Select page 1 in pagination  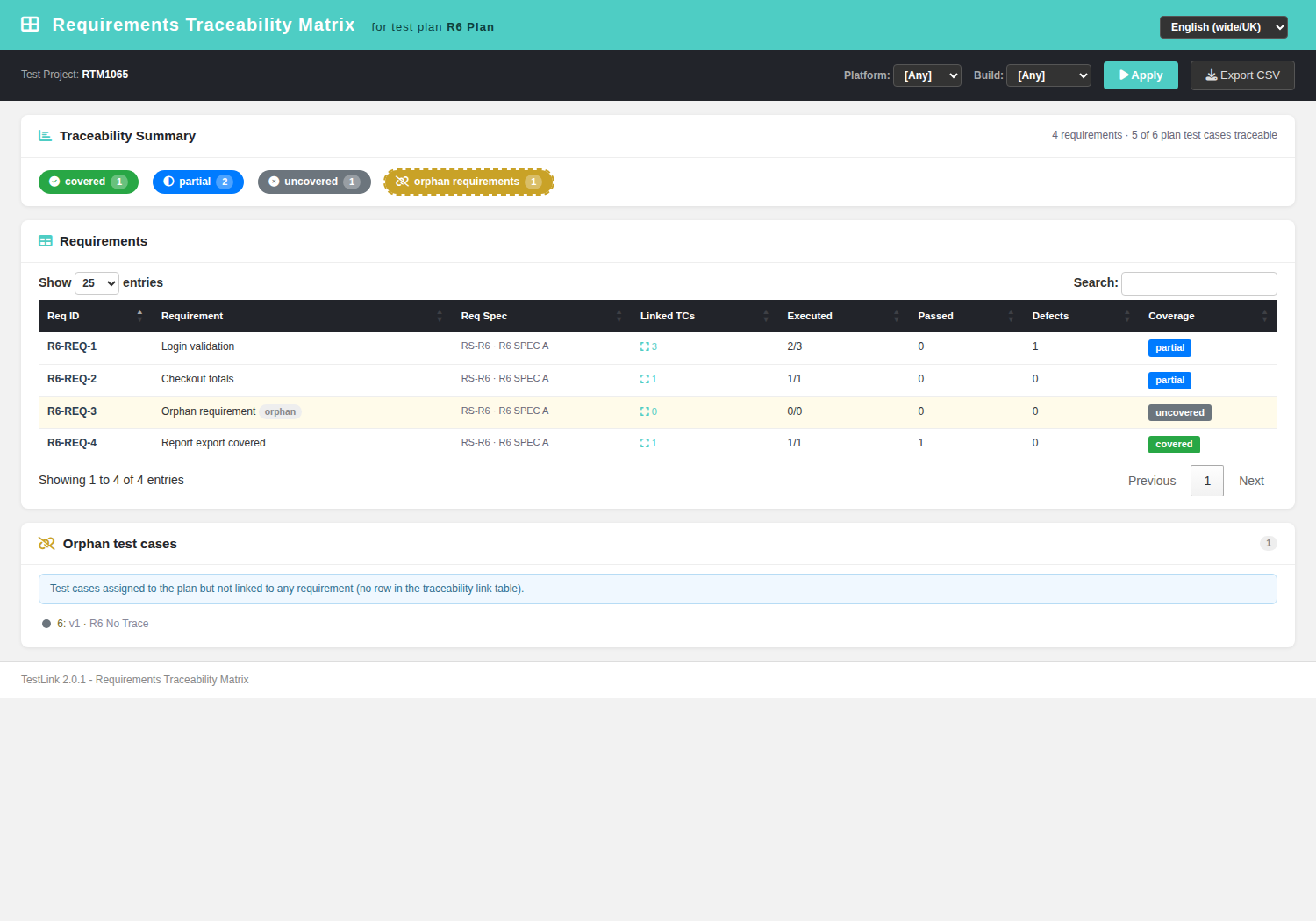pos(1207,481)
